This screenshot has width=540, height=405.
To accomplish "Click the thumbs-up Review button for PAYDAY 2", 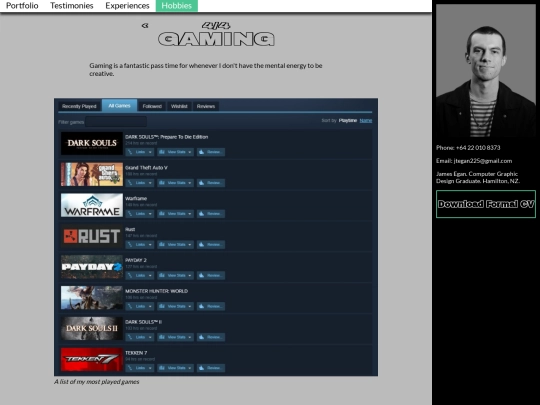I will click(x=211, y=276).
